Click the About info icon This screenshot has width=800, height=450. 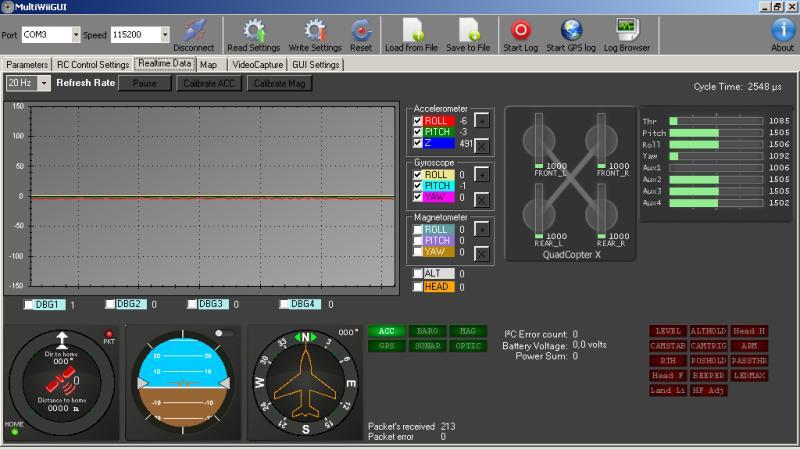point(782,31)
